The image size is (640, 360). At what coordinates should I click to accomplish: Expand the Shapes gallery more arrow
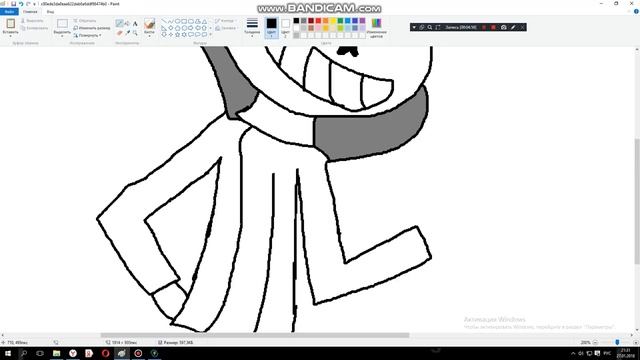211,35
